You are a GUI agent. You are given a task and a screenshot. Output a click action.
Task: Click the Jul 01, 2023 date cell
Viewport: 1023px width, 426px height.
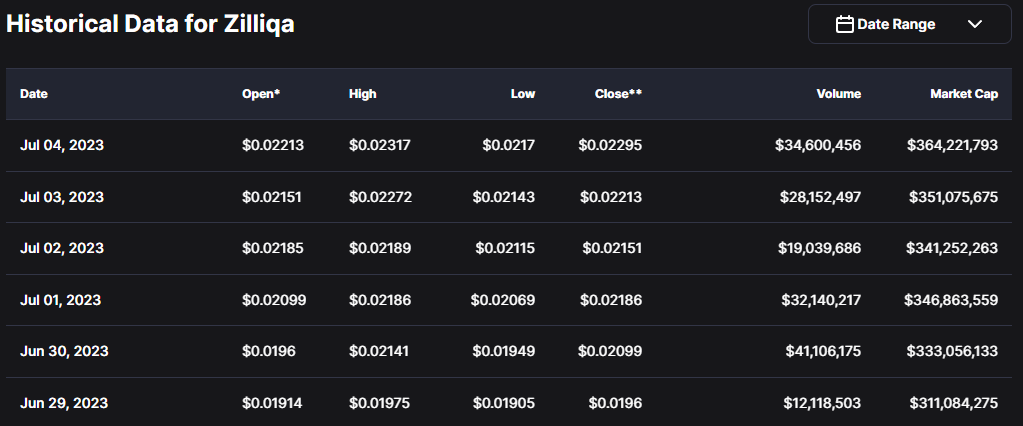62,300
